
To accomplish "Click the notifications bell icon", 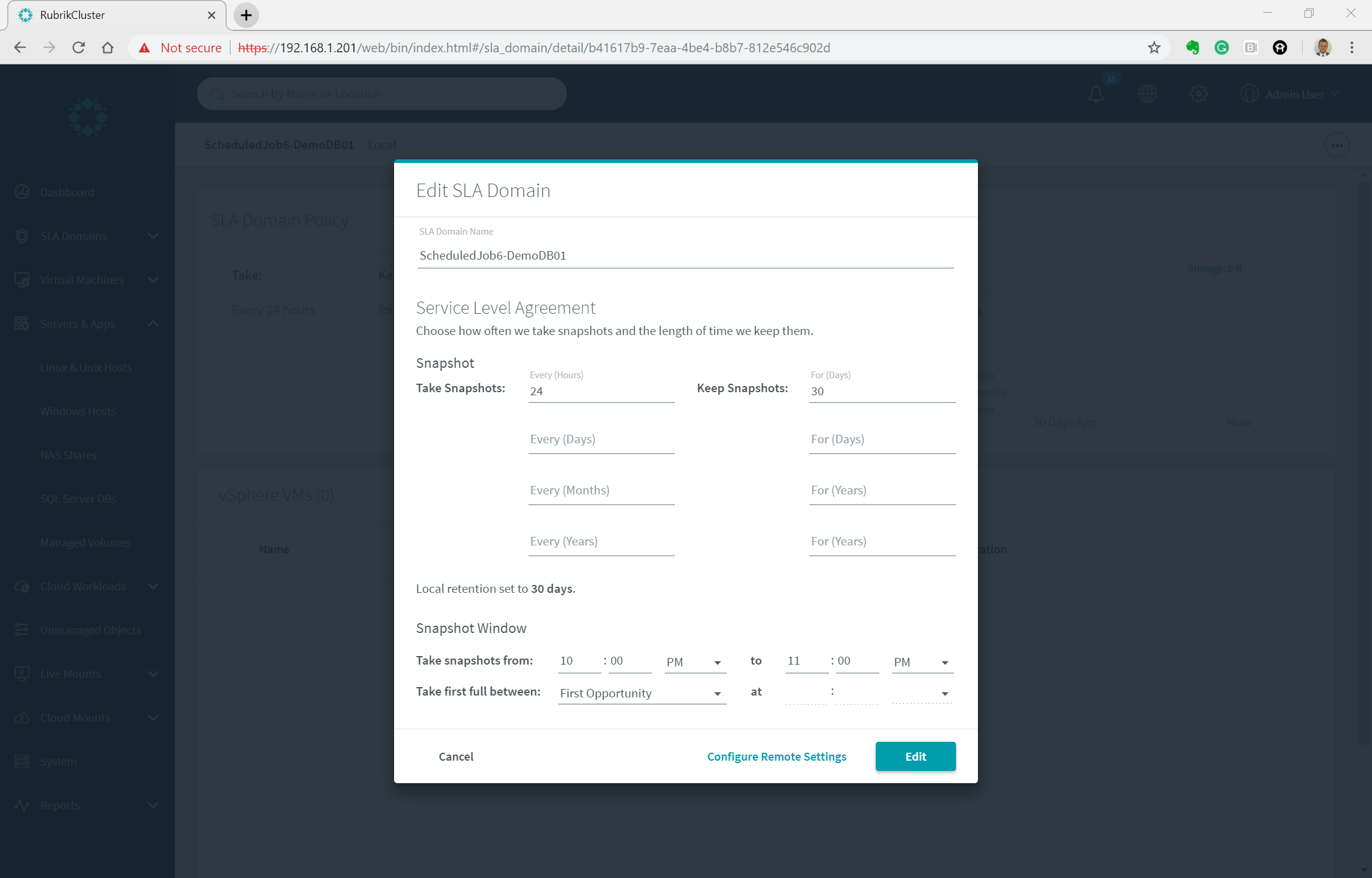I will [1096, 94].
